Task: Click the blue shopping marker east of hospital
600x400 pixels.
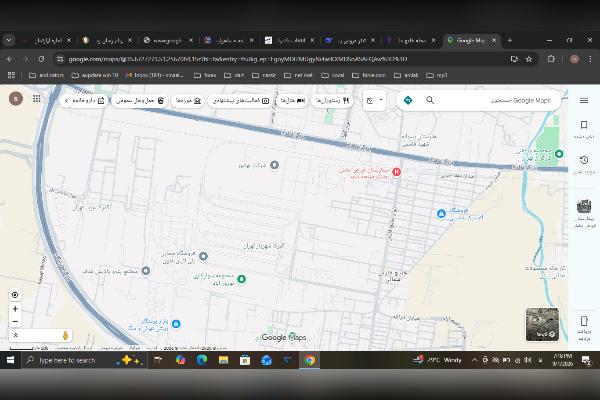Action: 441,214
